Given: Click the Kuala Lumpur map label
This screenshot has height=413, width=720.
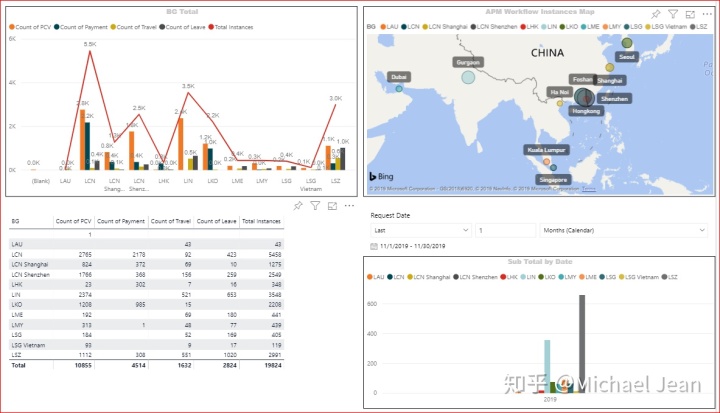Looking at the screenshot, I should click(546, 150).
